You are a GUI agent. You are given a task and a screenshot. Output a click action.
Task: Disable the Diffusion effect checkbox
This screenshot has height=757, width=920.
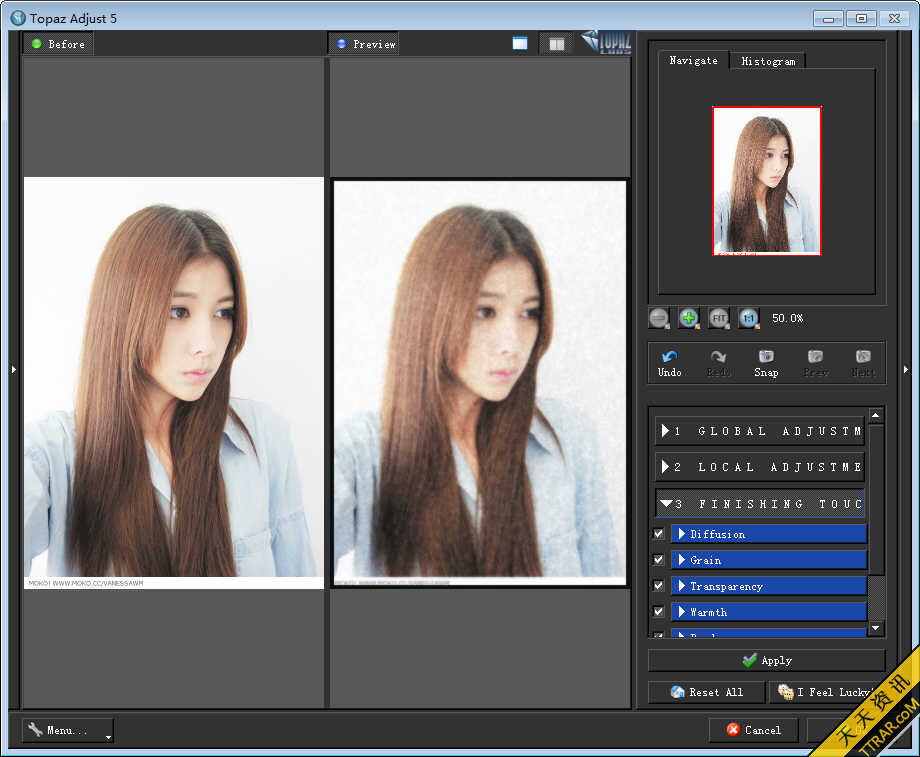click(x=657, y=534)
